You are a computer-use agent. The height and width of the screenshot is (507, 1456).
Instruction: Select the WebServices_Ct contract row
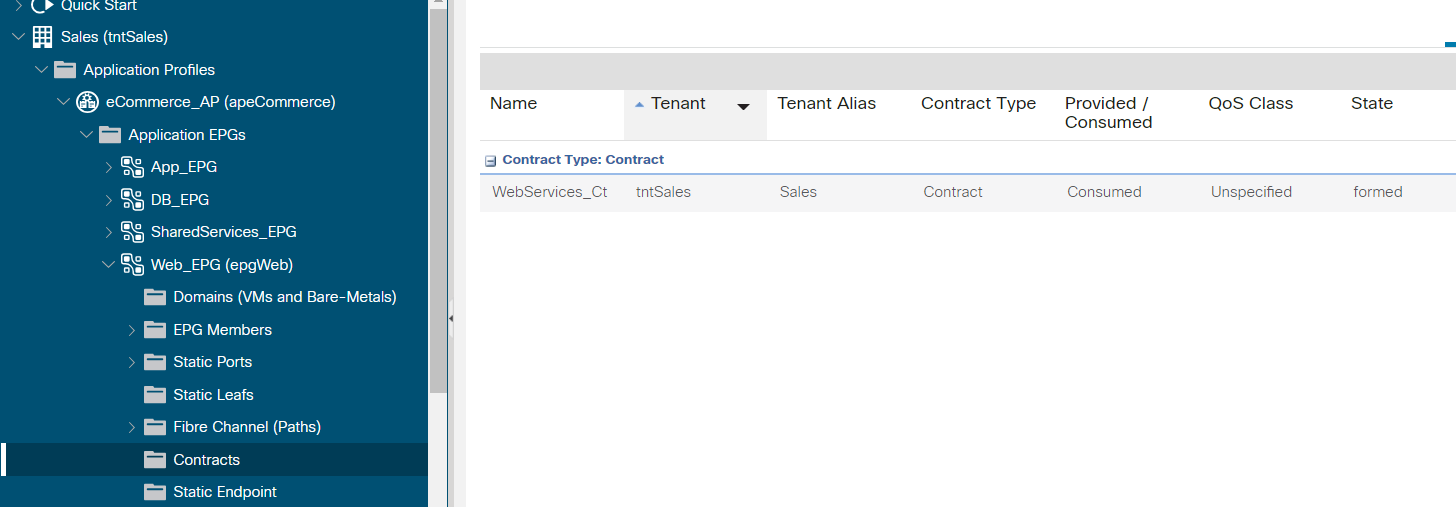pyautogui.click(x=968, y=192)
